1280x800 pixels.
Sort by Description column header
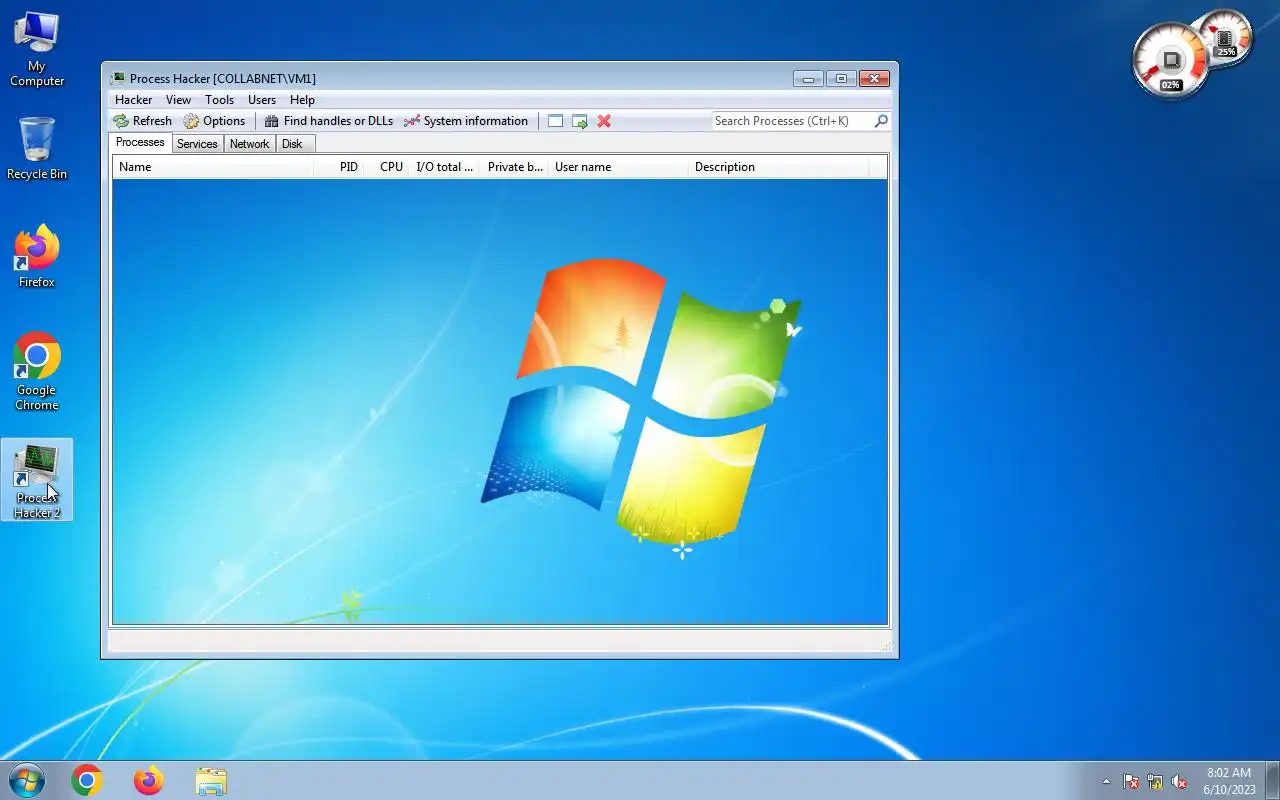tap(780, 167)
